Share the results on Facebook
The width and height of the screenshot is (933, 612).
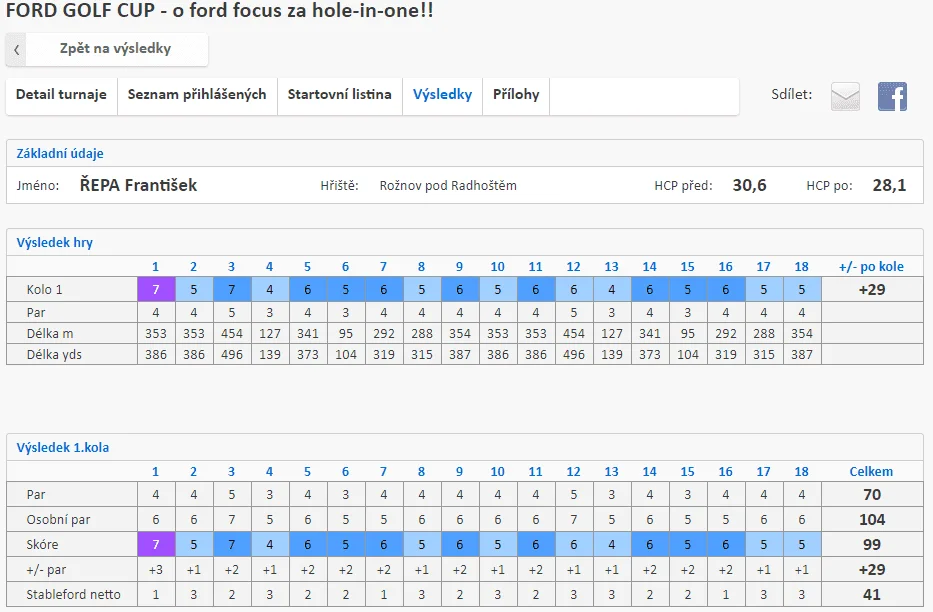[892, 96]
